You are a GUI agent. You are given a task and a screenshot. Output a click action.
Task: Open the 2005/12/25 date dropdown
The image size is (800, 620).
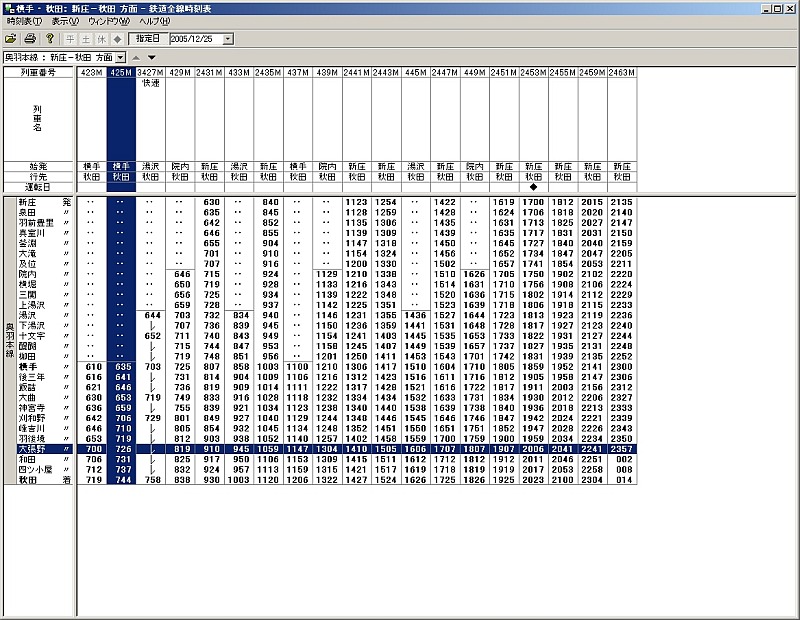[x=228, y=39]
